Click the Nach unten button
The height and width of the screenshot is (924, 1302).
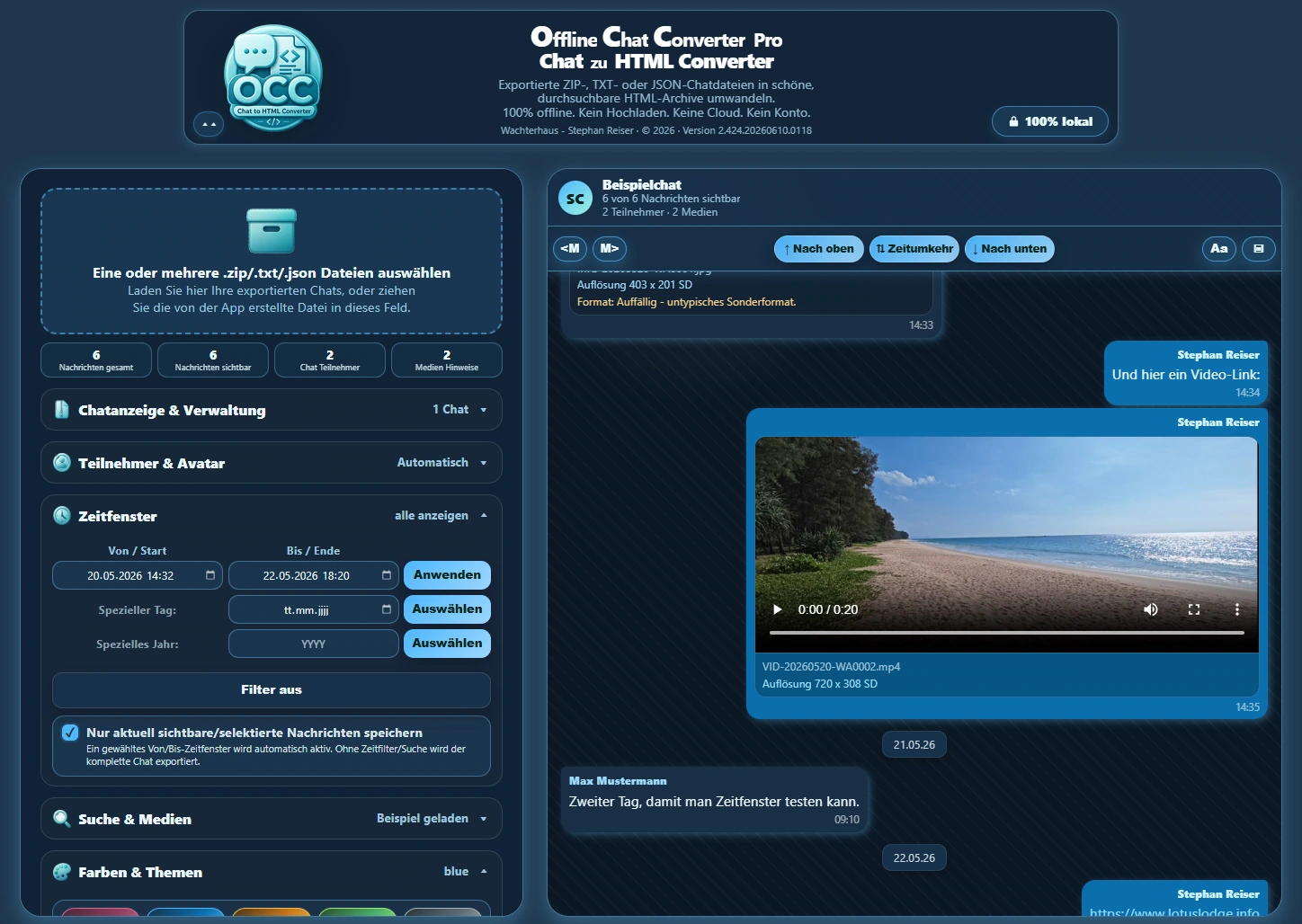pos(1010,249)
